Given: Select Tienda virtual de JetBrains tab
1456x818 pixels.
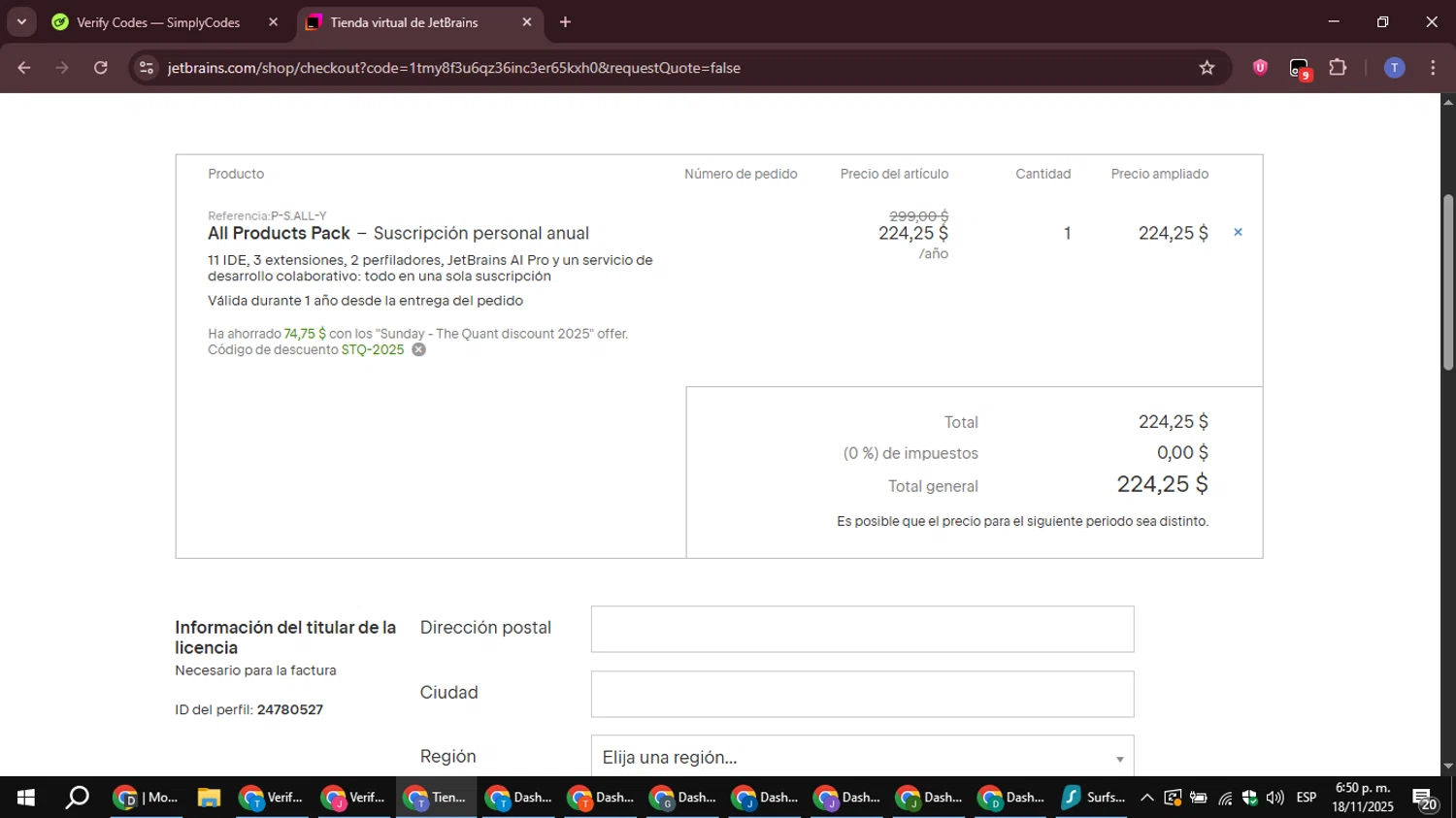Looking at the screenshot, I should click(x=404, y=22).
